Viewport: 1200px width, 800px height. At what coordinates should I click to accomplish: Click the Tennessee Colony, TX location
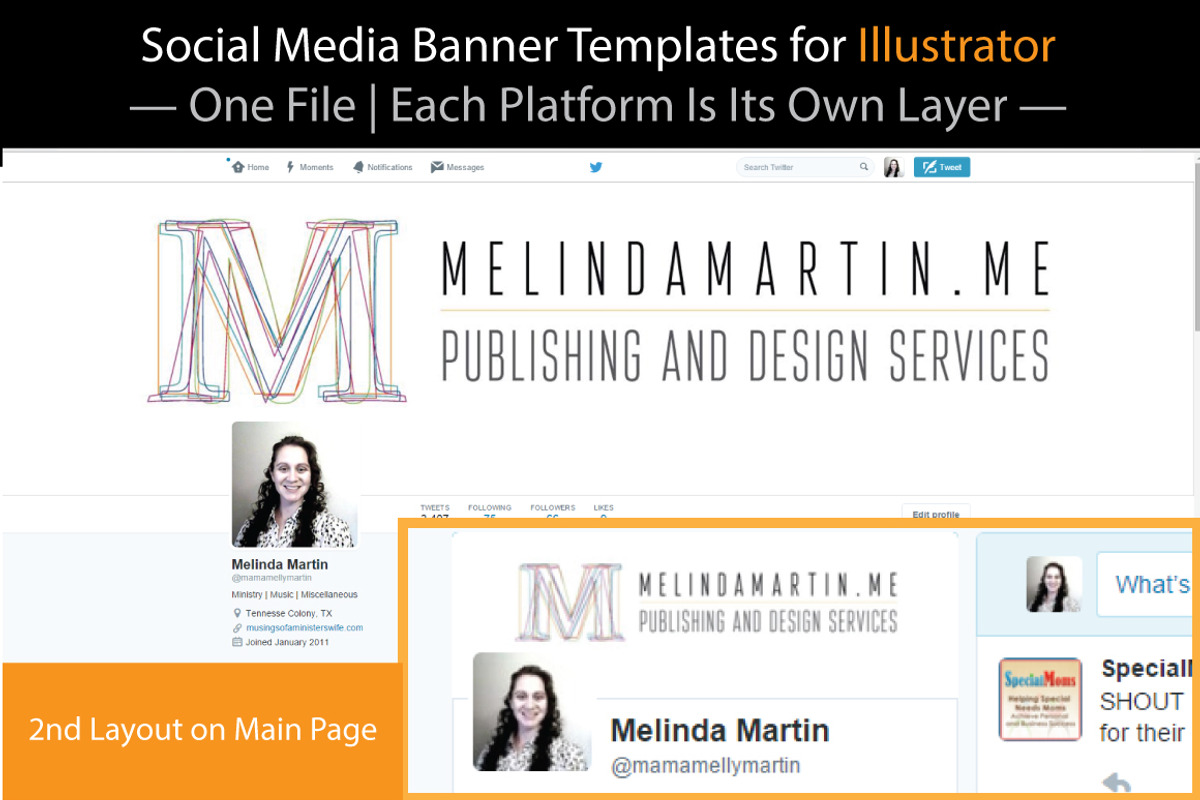pyautogui.click(x=289, y=613)
